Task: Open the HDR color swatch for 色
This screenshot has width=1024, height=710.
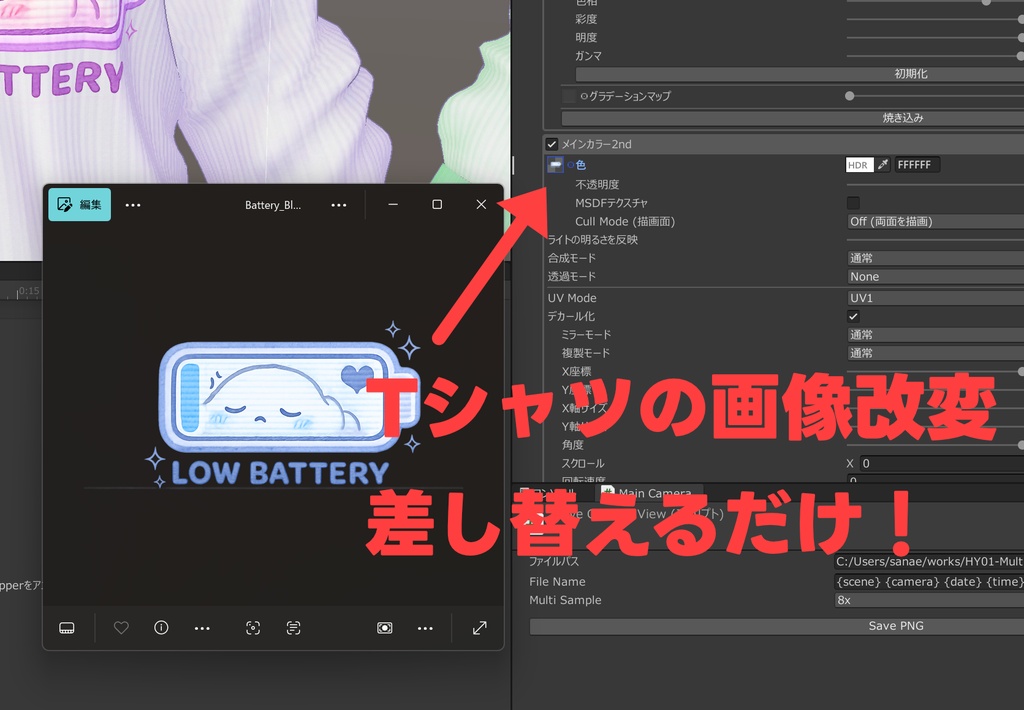Action: 859,165
